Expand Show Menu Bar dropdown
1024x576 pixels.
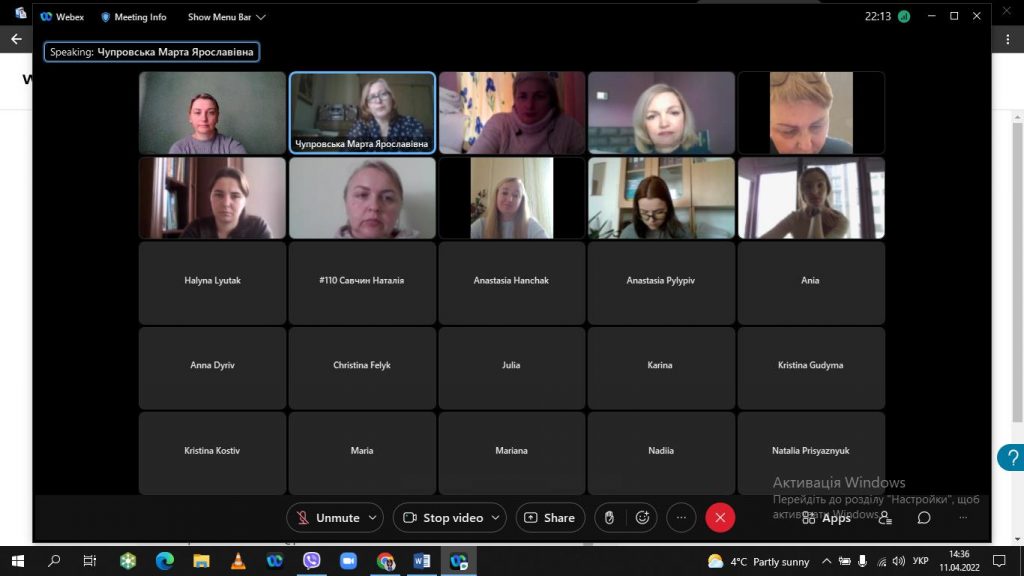click(x=227, y=17)
